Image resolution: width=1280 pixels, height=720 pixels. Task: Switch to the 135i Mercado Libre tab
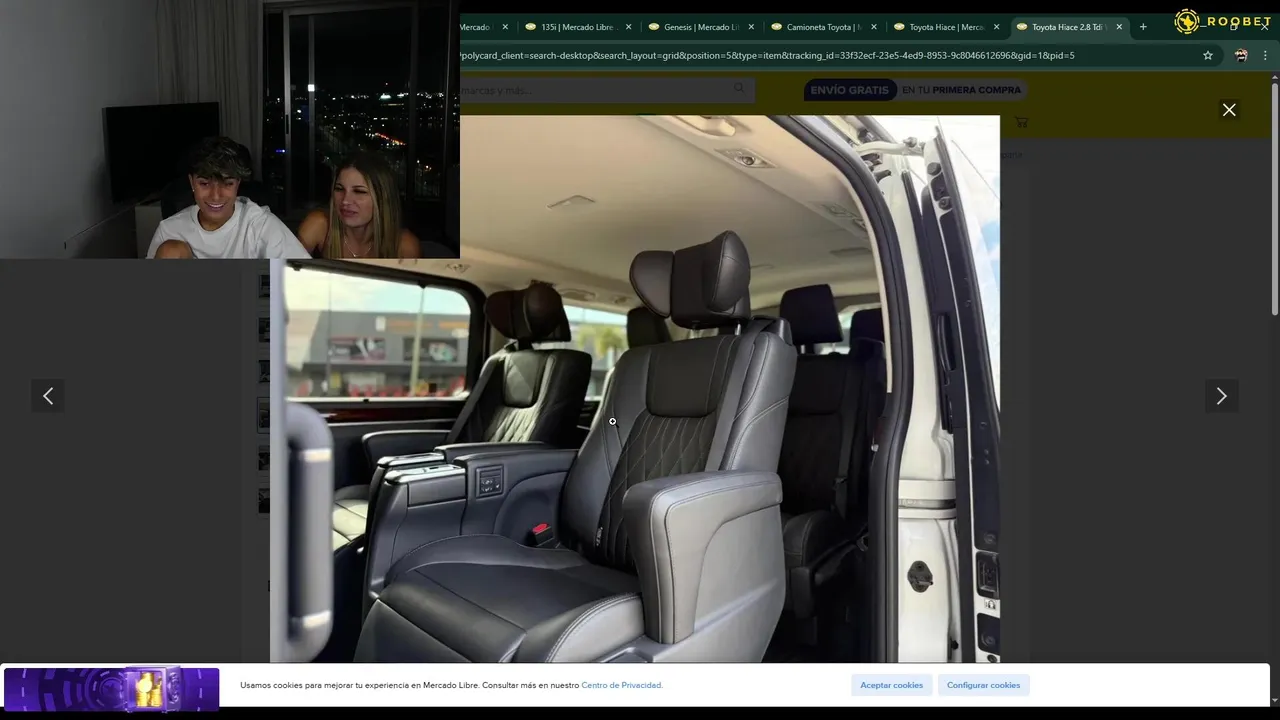[578, 27]
